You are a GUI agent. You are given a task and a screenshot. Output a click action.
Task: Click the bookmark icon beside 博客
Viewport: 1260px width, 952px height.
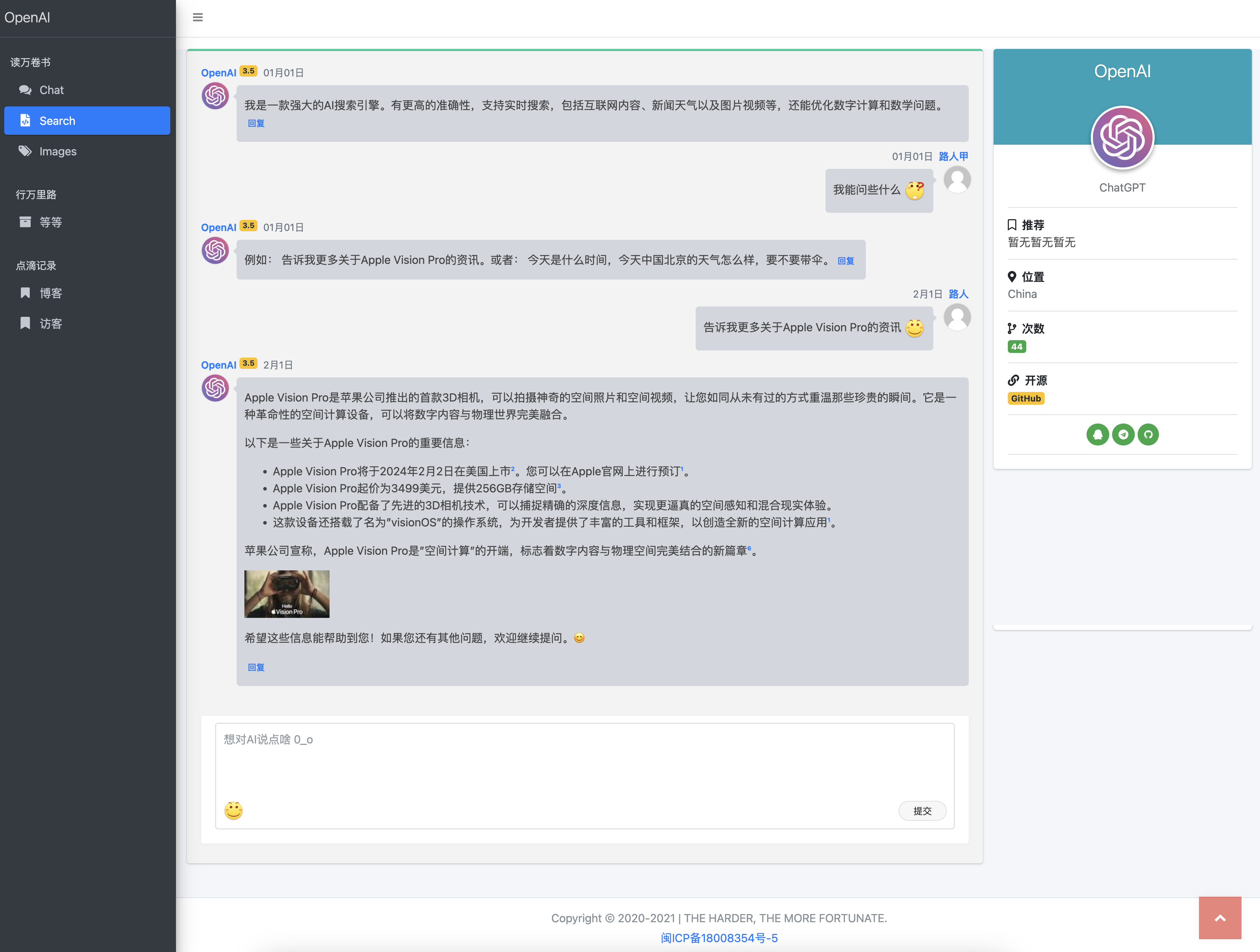(x=25, y=293)
